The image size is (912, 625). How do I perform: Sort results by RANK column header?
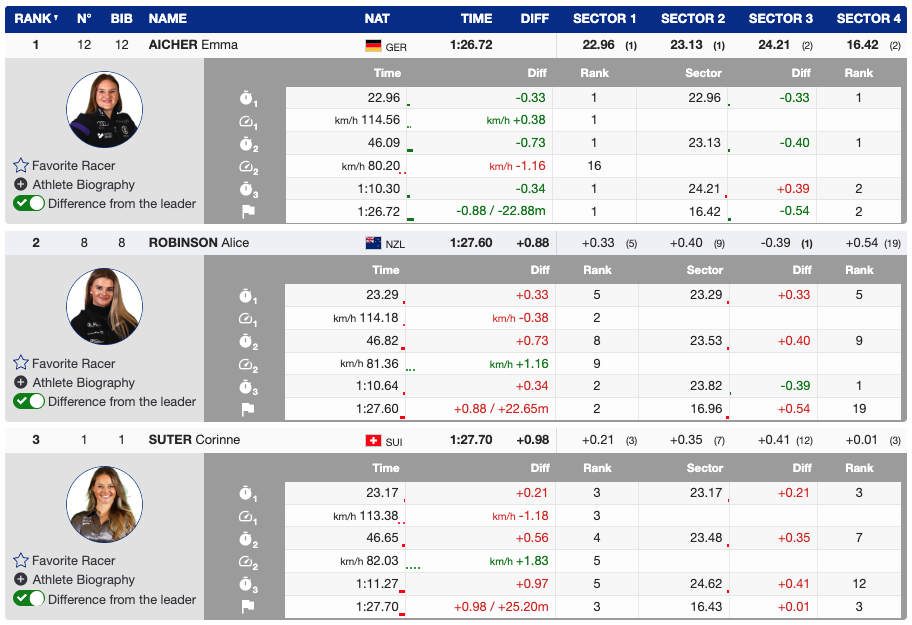[35, 18]
